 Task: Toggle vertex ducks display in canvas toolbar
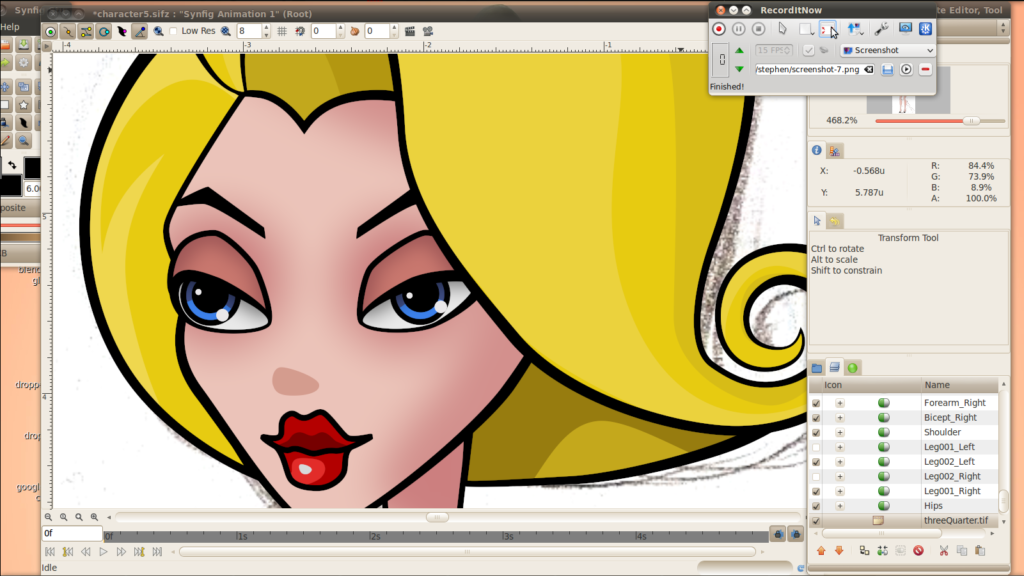point(68,31)
